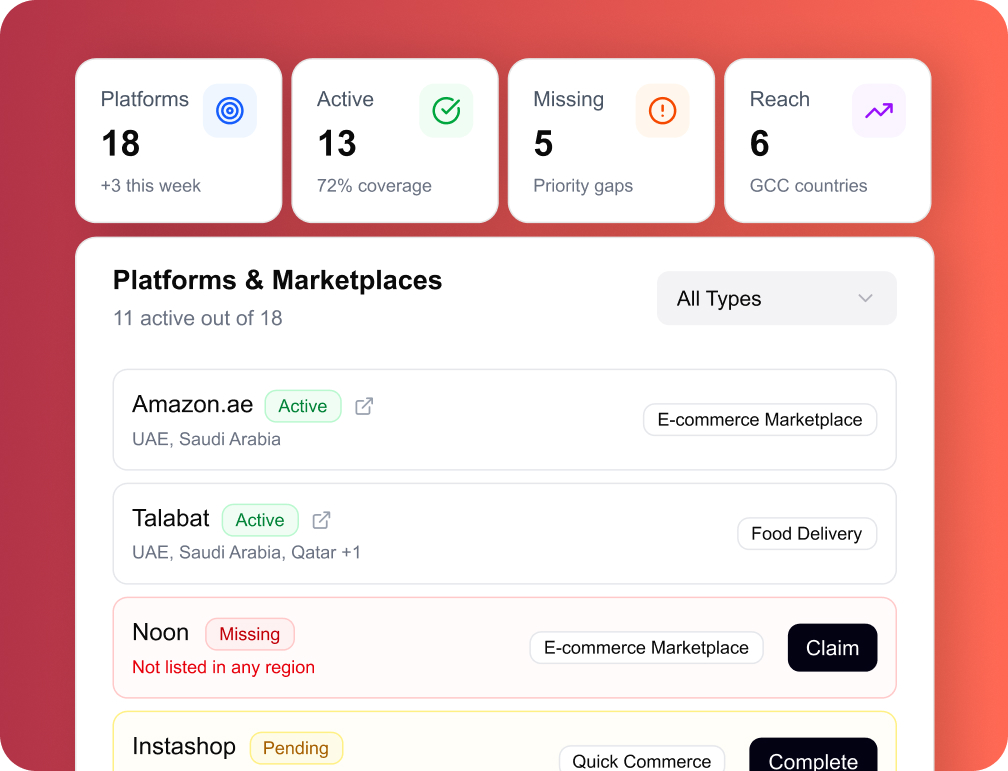The height and width of the screenshot is (771, 1008).
Task: Open the Amazon.ae platform row
Action: [505, 419]
